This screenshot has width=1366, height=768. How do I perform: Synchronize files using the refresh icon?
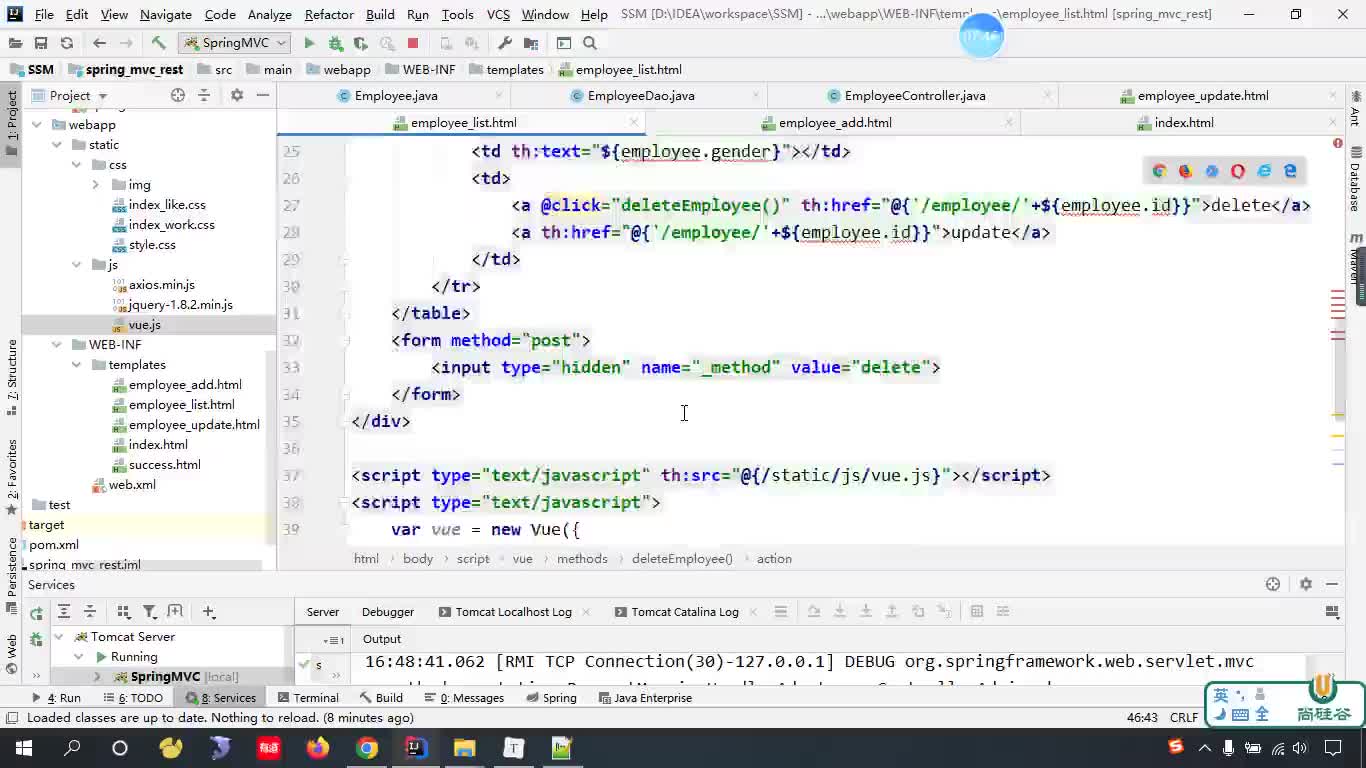(x=67, y=43)
